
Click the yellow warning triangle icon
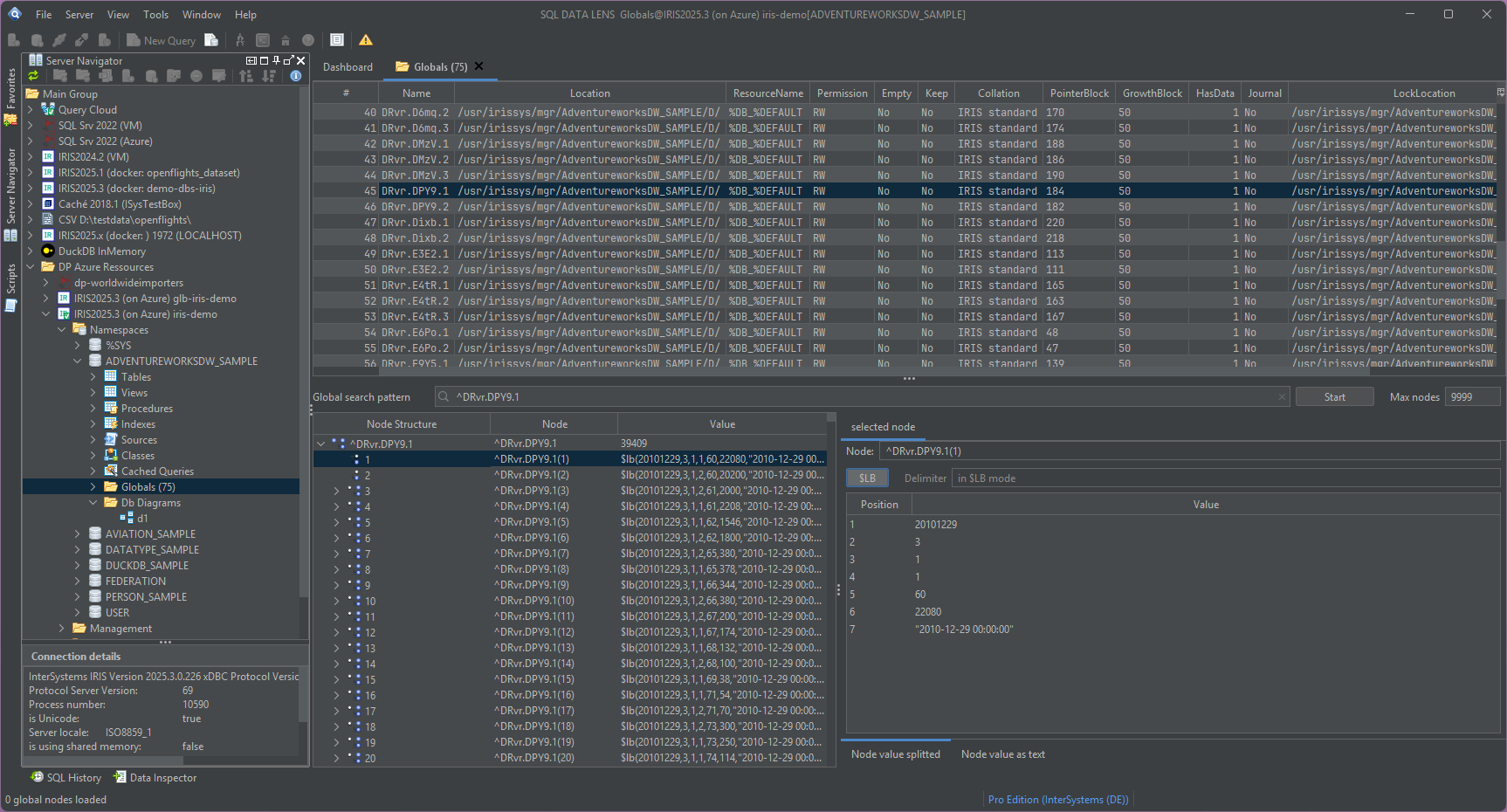click(366, 40)
